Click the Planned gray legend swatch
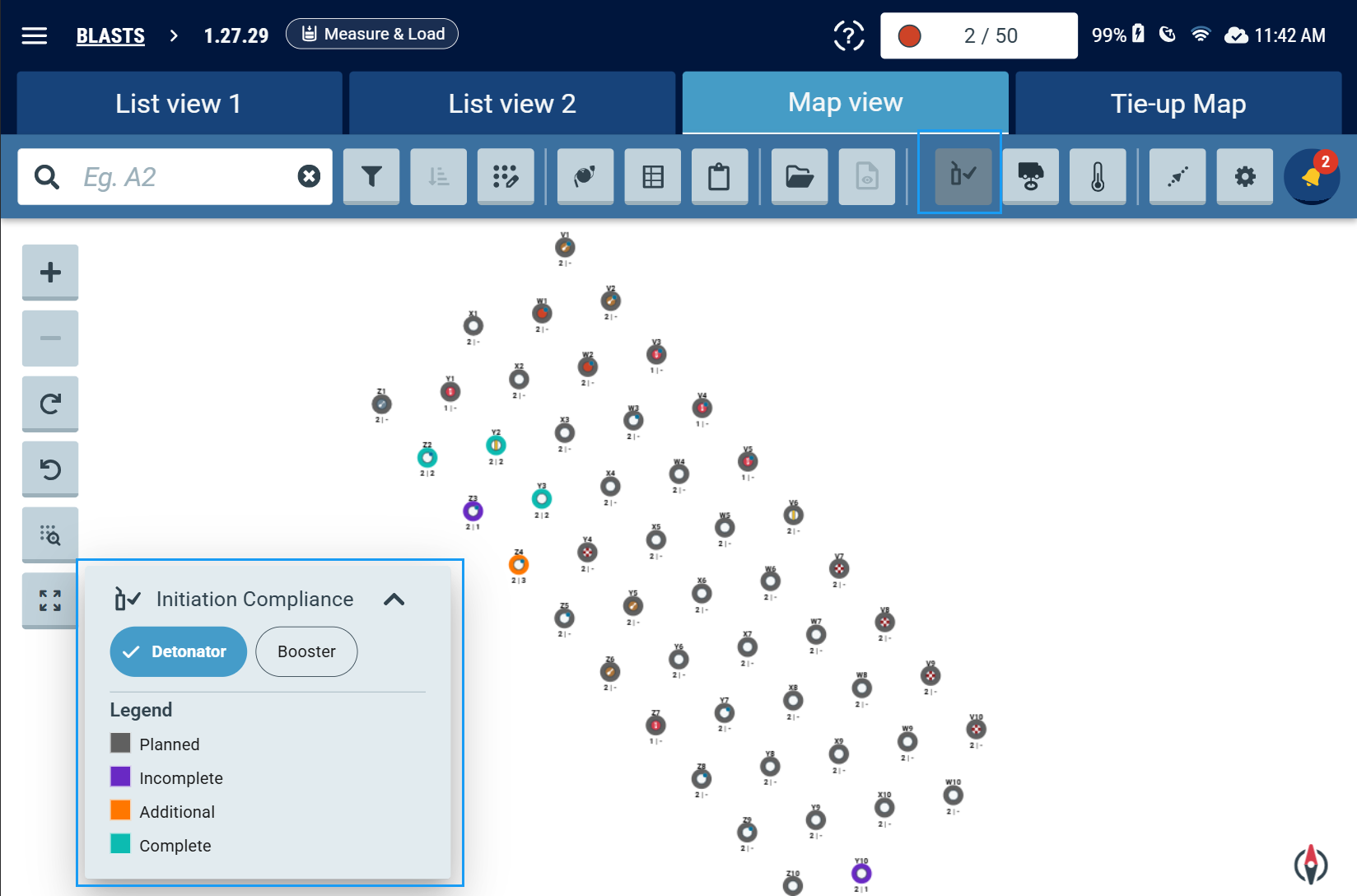Screen dimensions: 1357x896 click(120, 744)
